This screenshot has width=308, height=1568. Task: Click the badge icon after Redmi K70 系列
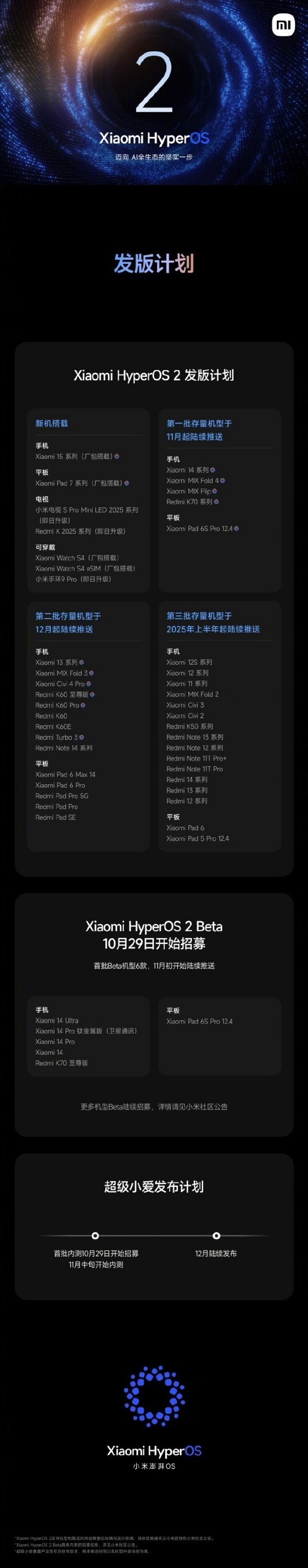coord(217,502)
